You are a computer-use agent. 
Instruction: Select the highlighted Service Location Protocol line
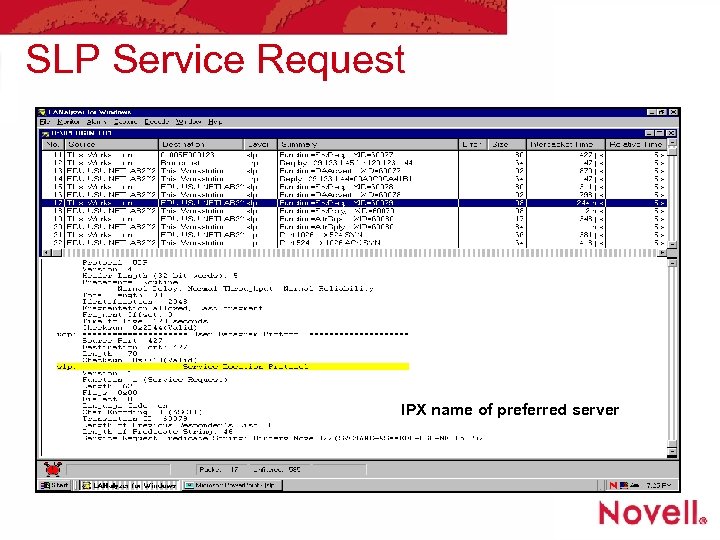(x=232, y=366)
